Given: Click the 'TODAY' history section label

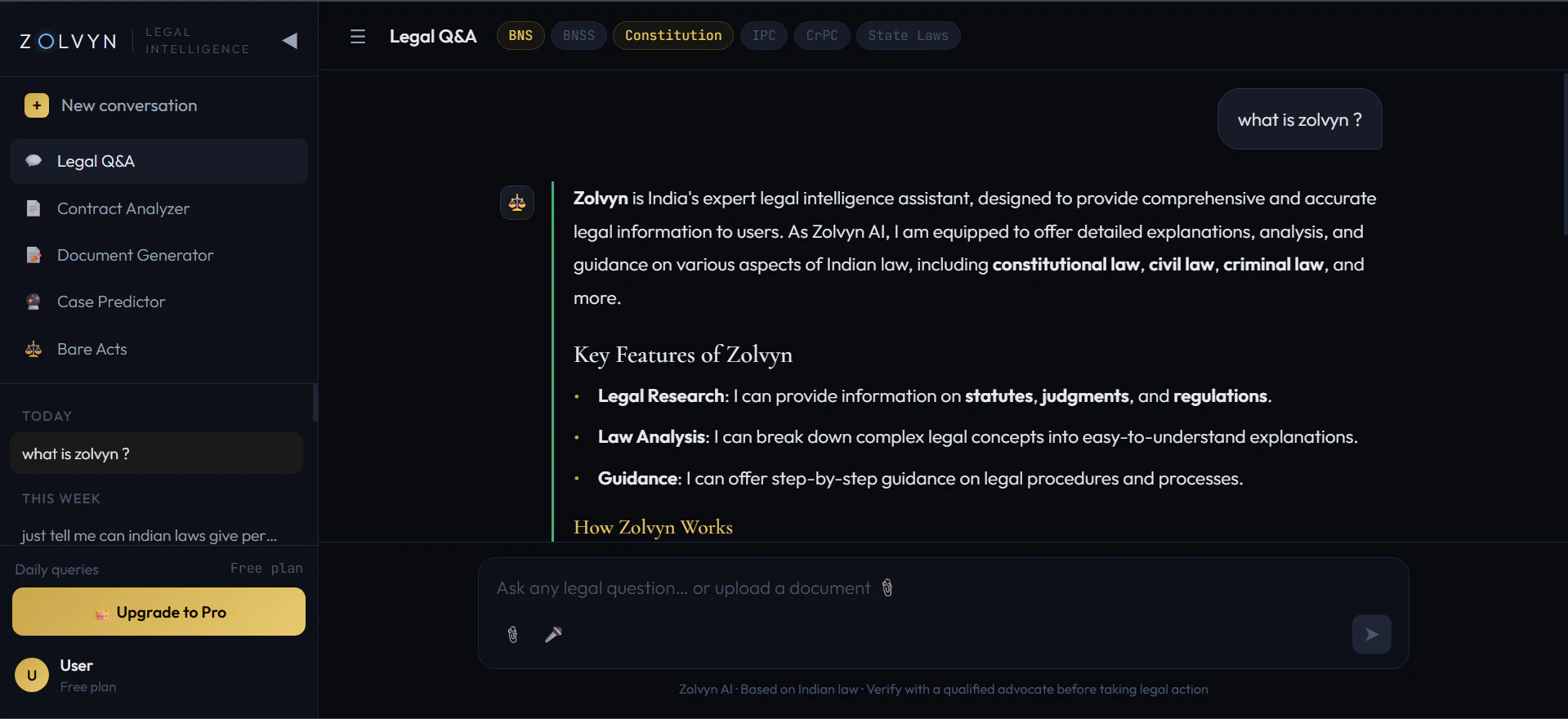Looking at the screenshot, I should point(47,416).
